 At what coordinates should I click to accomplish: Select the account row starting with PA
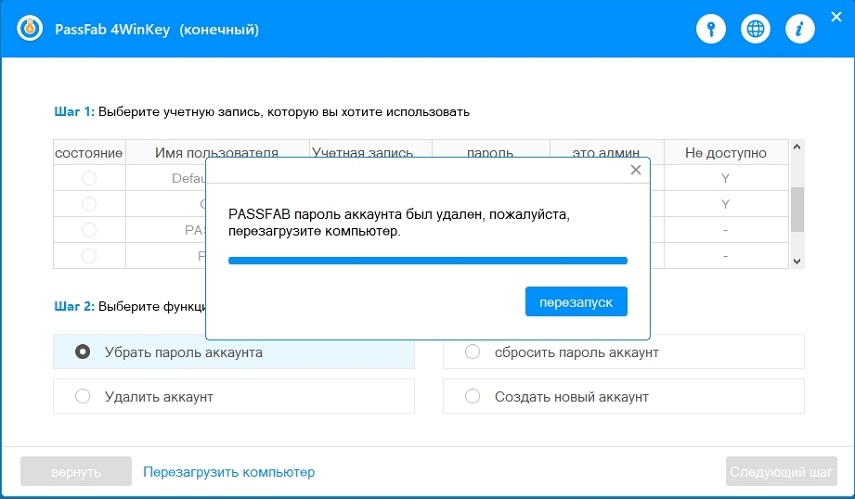click(89, 230)
